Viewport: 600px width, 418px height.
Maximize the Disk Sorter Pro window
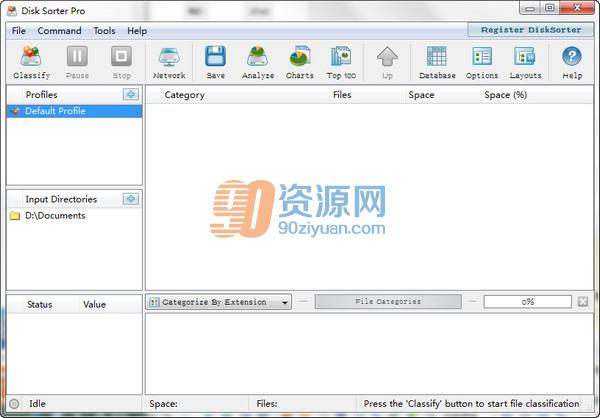[549, 8]
